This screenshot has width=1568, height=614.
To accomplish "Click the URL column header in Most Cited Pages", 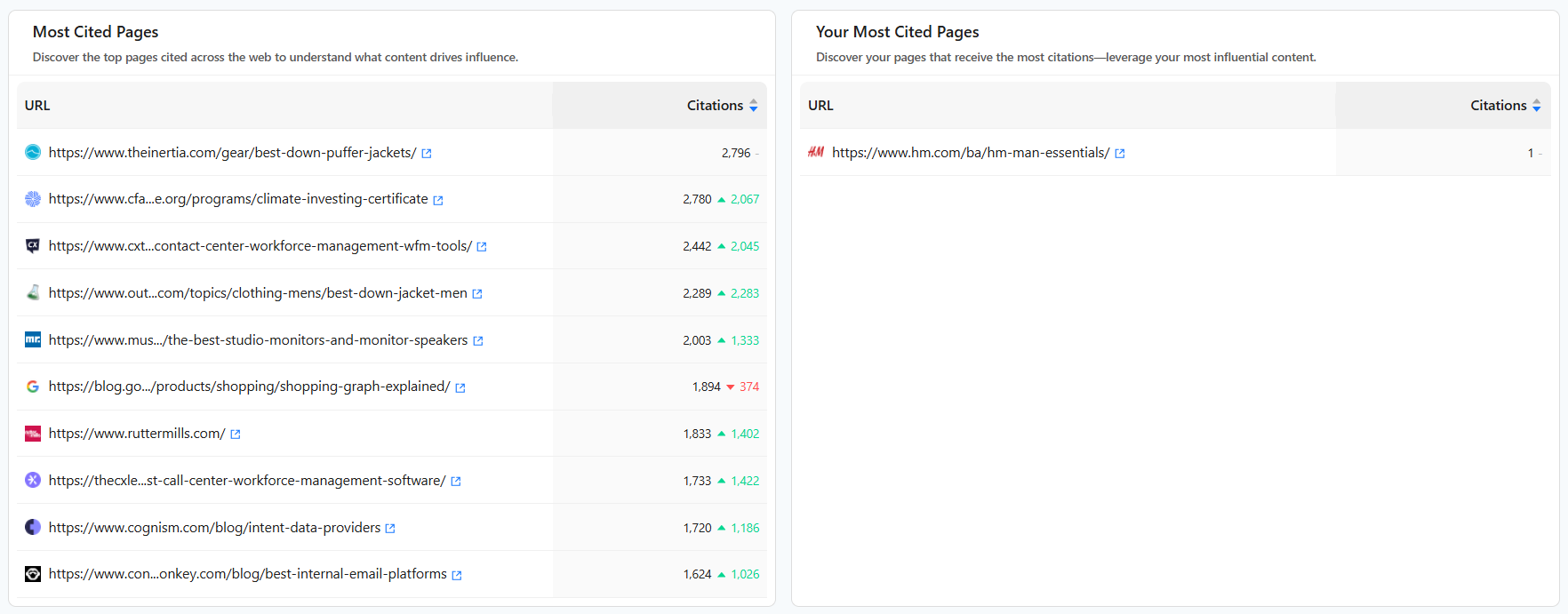I will [x=37, y=106].
